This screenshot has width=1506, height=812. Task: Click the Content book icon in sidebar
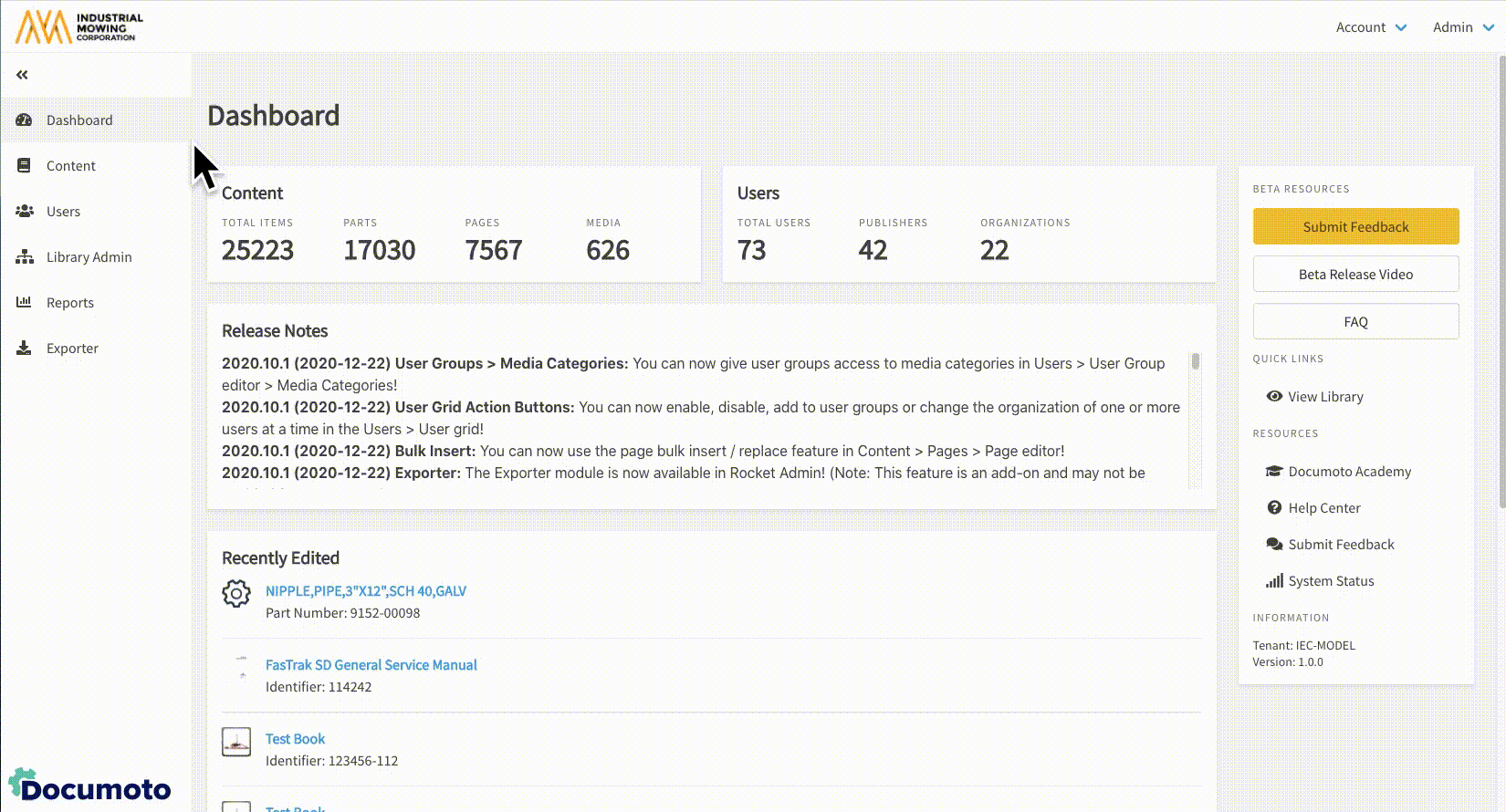(25, 166)
